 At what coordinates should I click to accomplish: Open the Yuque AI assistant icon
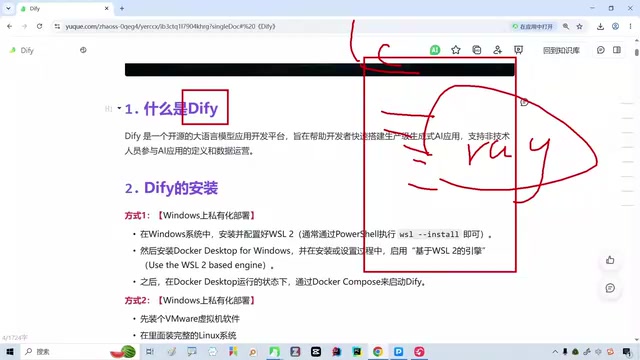pos(435,50)
